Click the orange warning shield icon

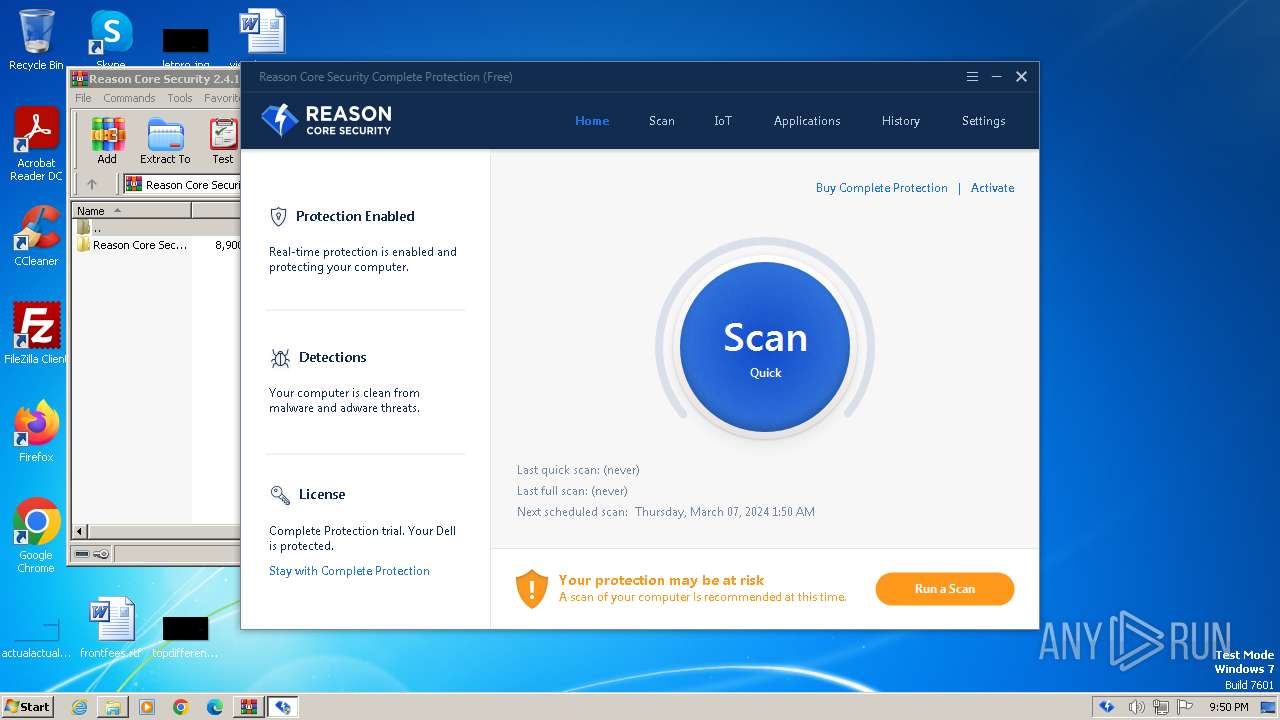coord(532,589)
